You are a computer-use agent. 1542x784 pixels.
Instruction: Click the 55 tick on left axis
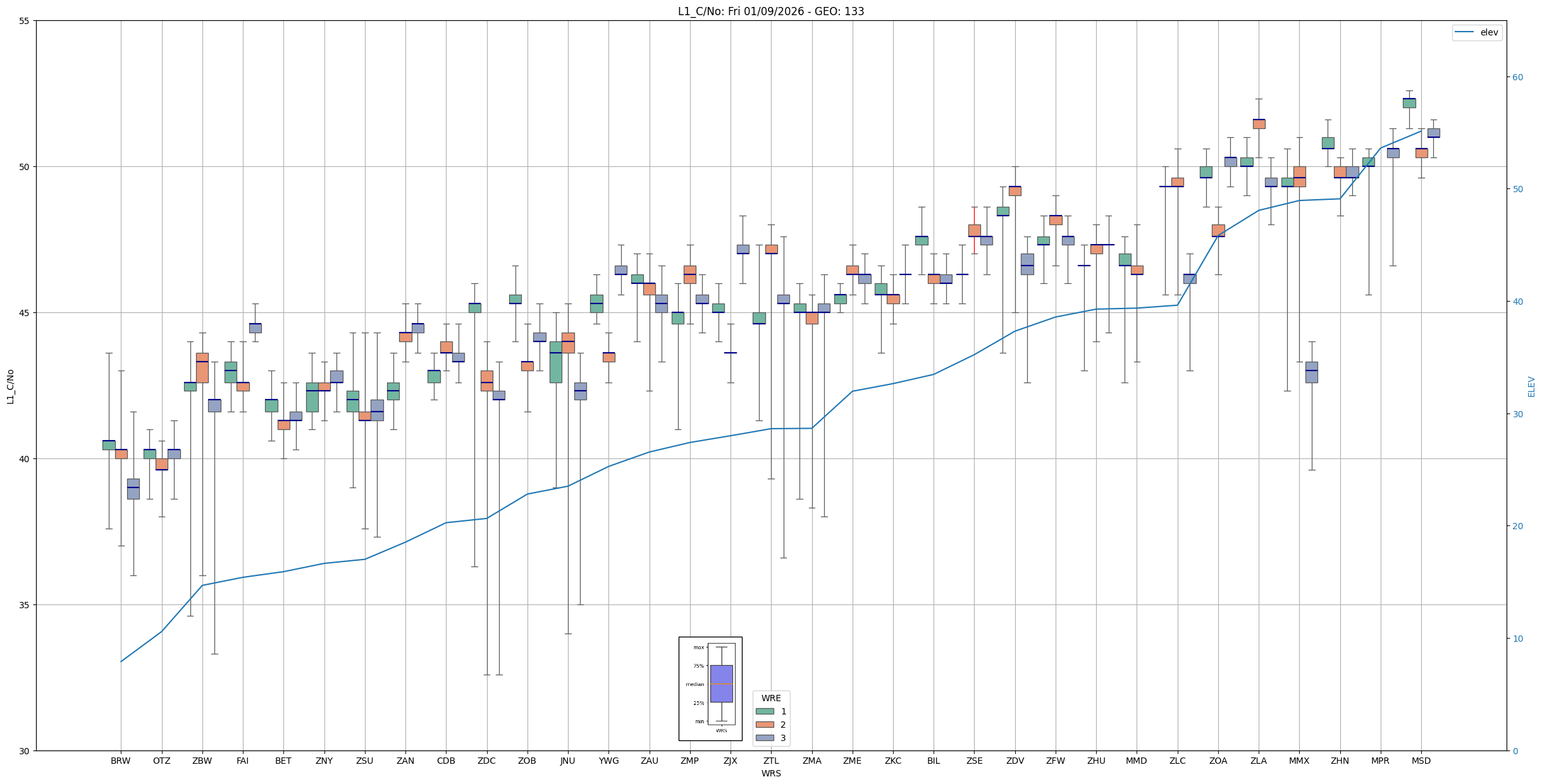pos(25,21)
